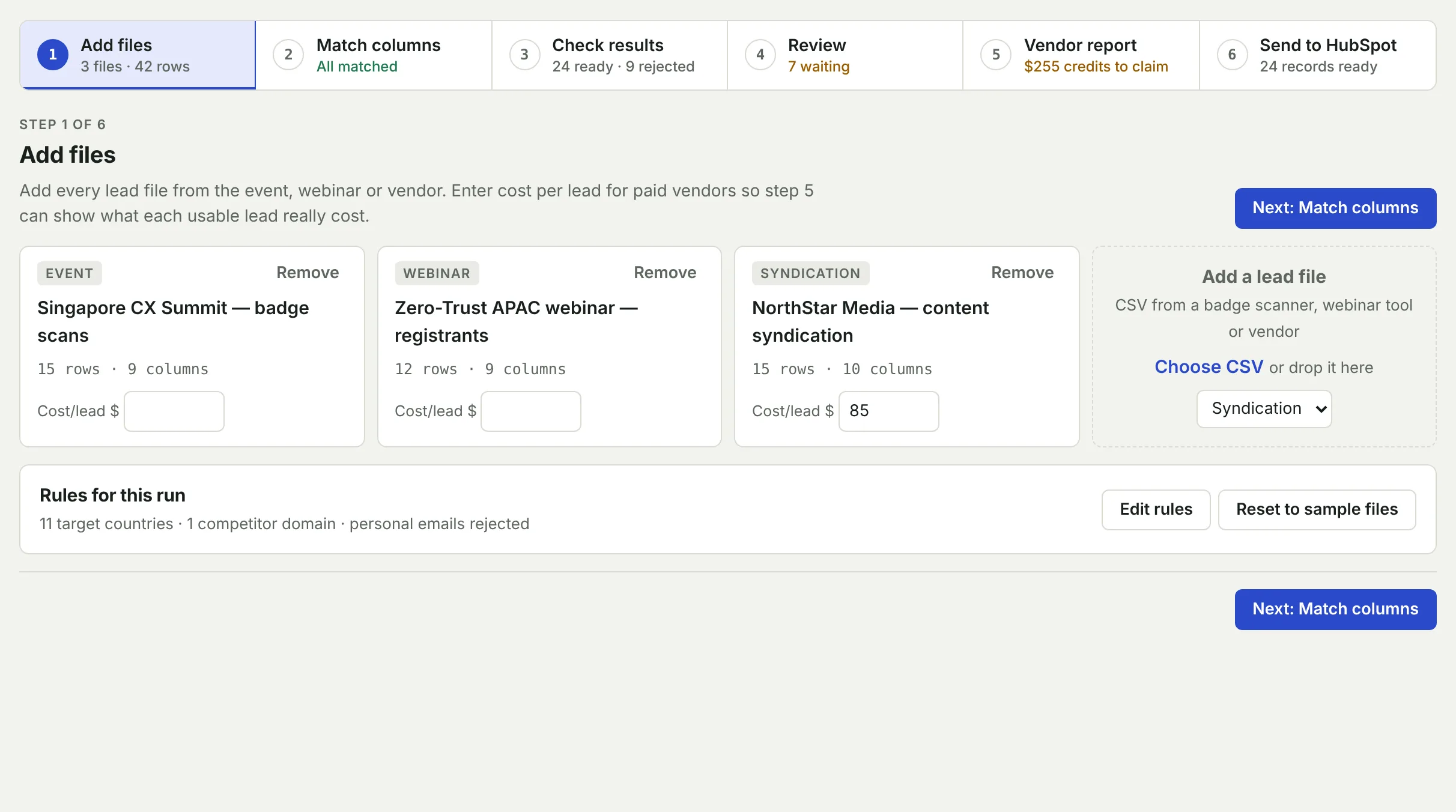Screen dimensions: 1456x812
Task: Click the step number 1 circle
Action: coord(53,55)
